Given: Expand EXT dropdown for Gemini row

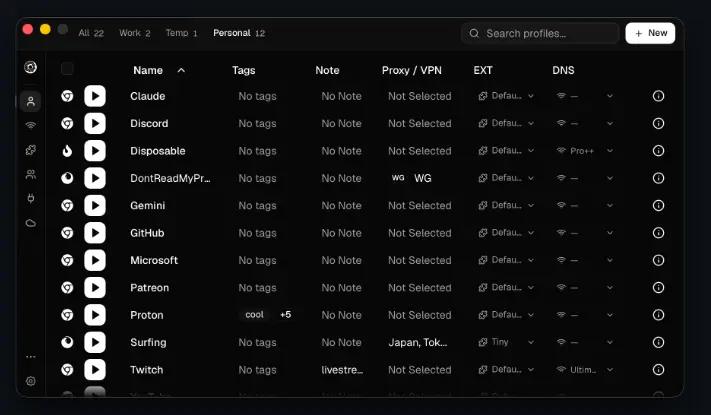Looking at the screenshot, I should click(x=506, y=205).
